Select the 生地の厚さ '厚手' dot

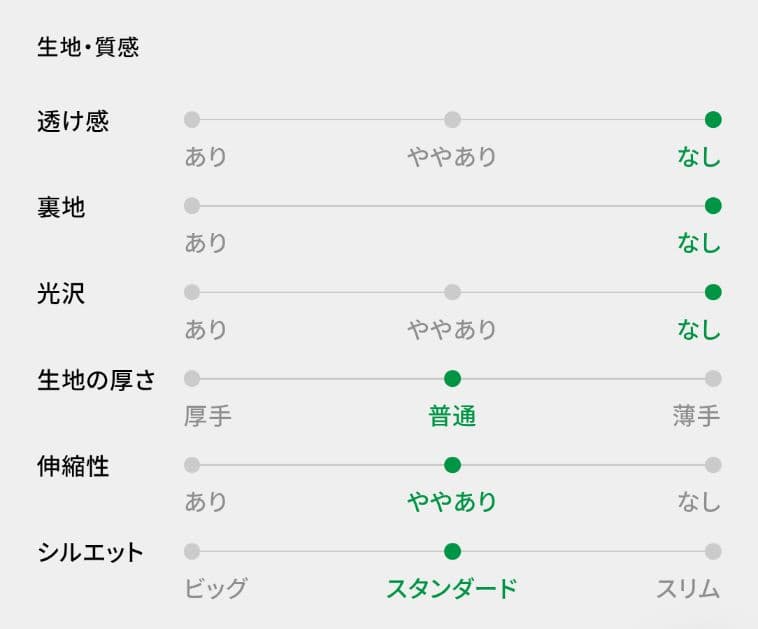tap(192, 379)
